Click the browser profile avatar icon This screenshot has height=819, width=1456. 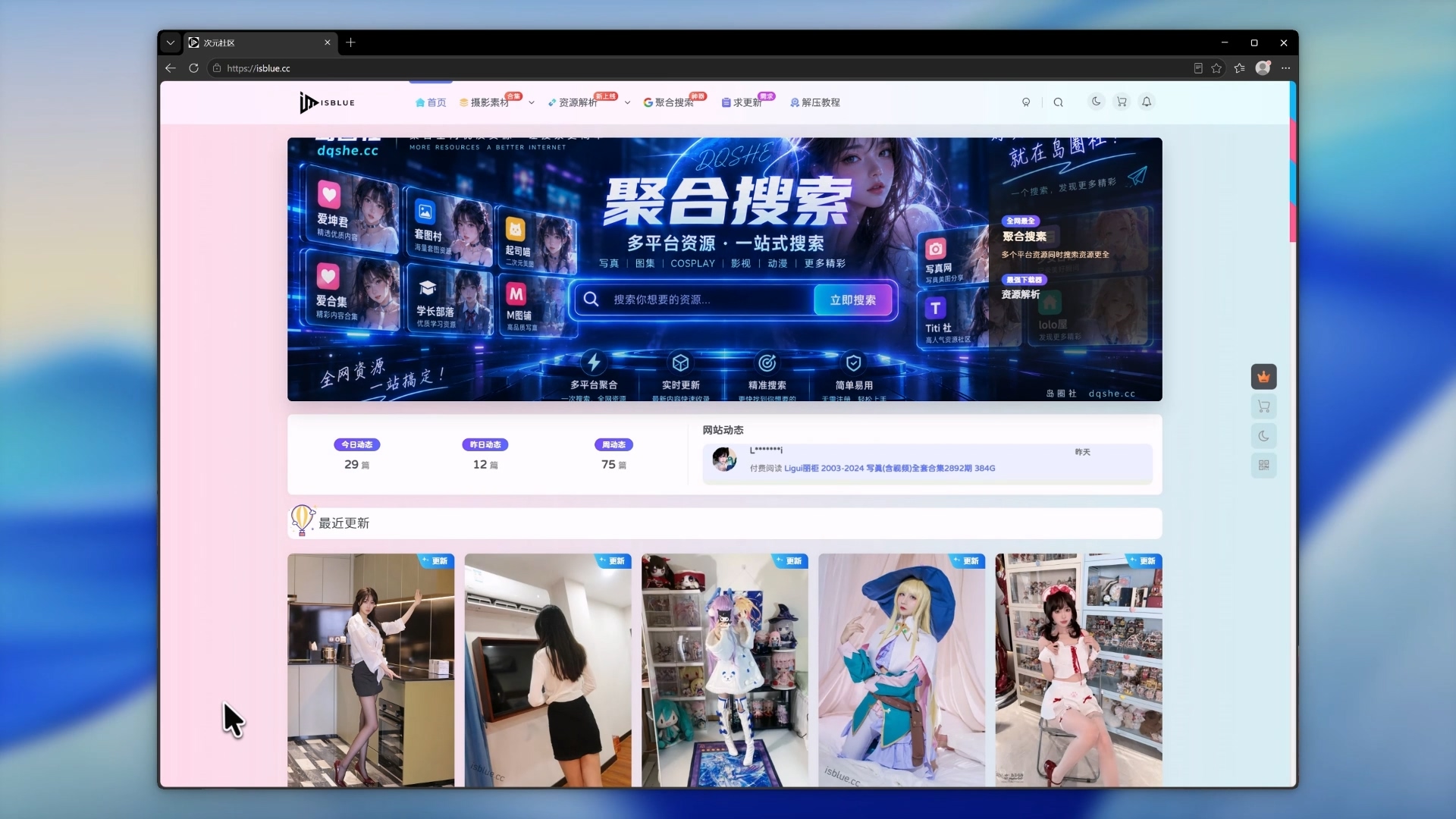point(1263,68)
